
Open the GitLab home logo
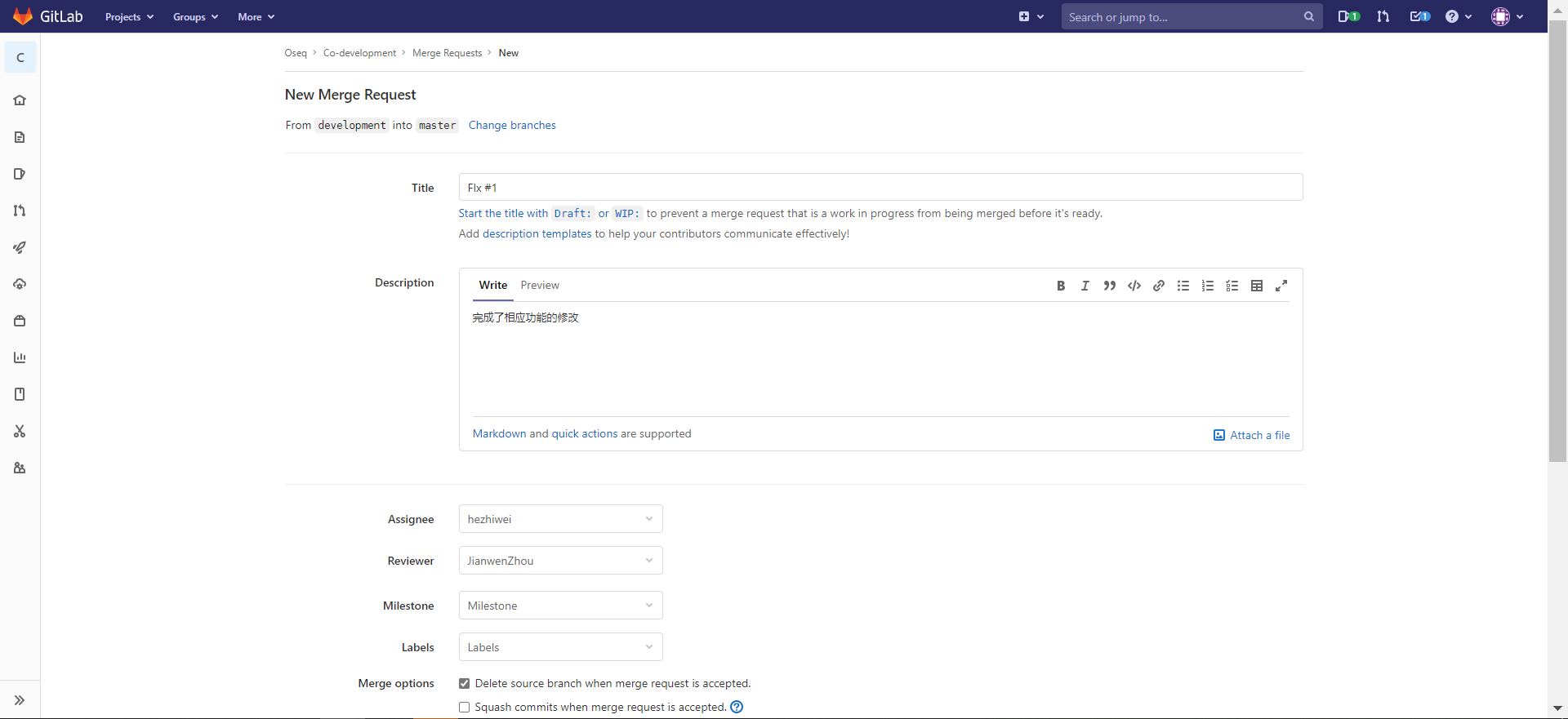tap(48, 16)
